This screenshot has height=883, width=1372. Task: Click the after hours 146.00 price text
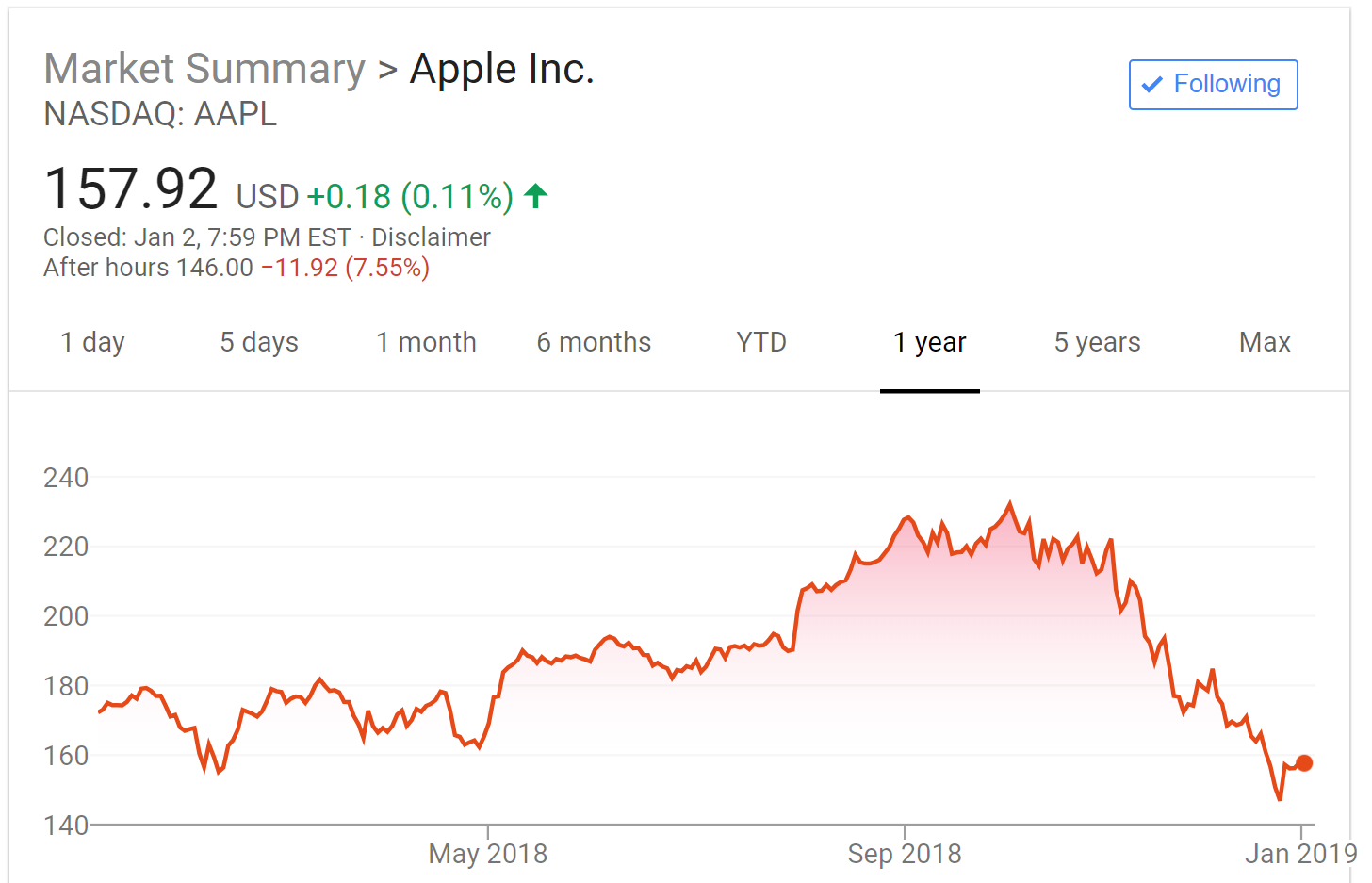click(214, 268)
